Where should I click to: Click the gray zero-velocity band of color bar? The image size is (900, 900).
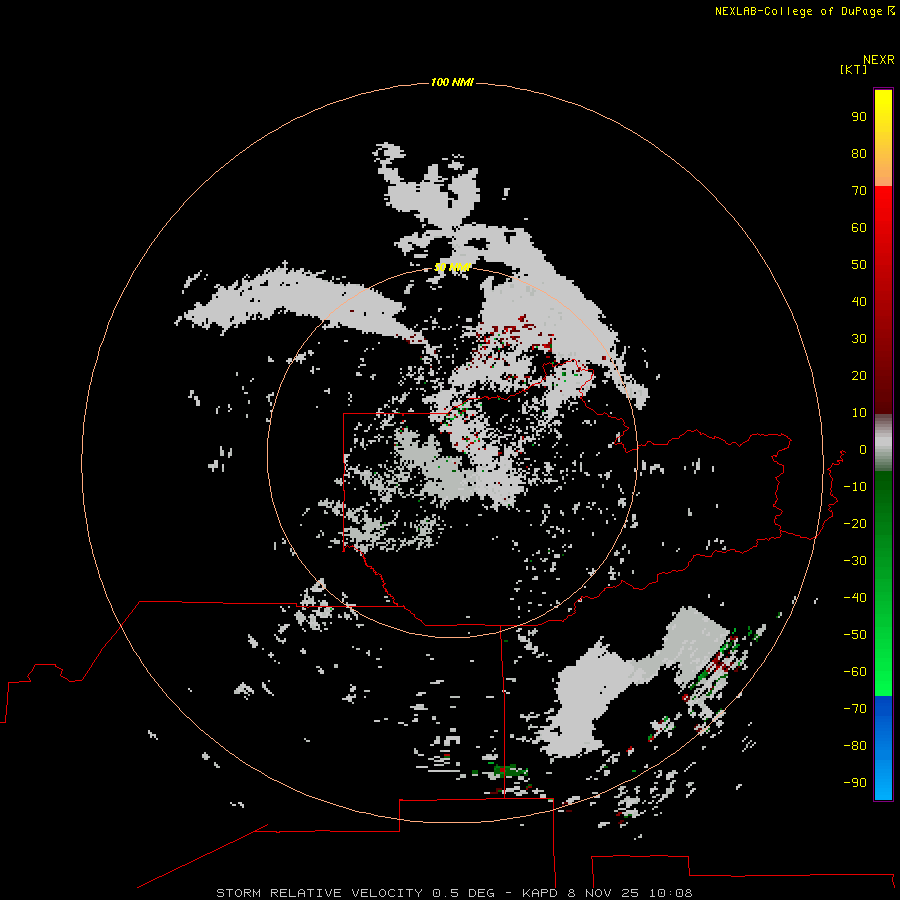(883, 443)
